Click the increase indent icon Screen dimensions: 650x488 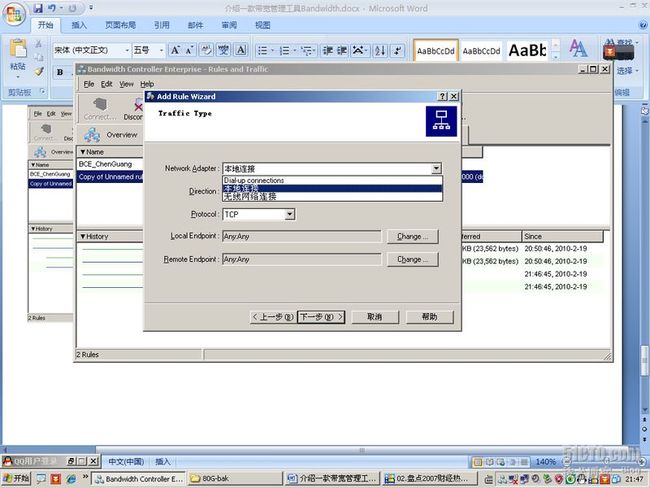[x=342, y=51]
